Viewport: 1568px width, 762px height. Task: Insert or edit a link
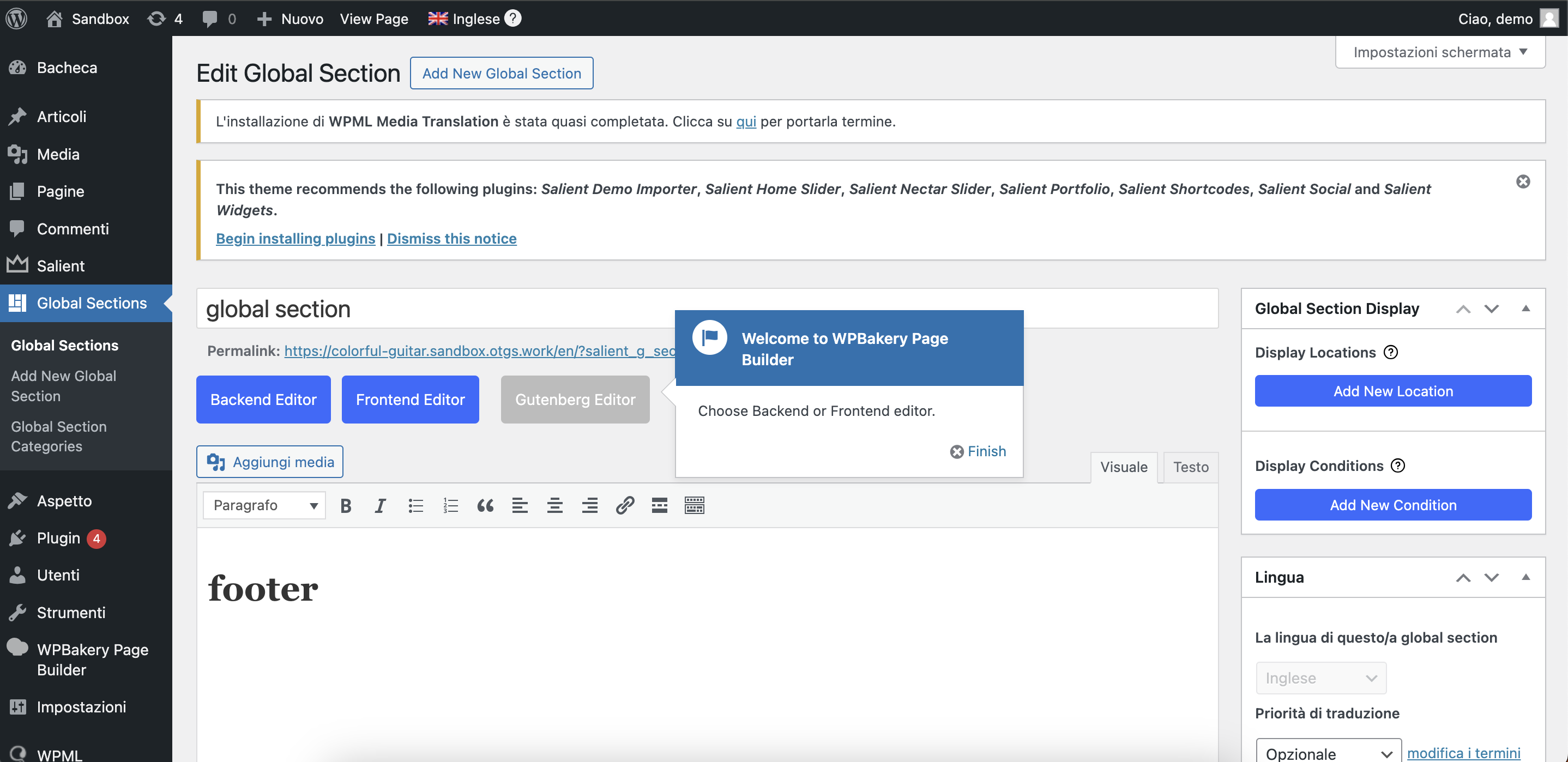(624, 505)
